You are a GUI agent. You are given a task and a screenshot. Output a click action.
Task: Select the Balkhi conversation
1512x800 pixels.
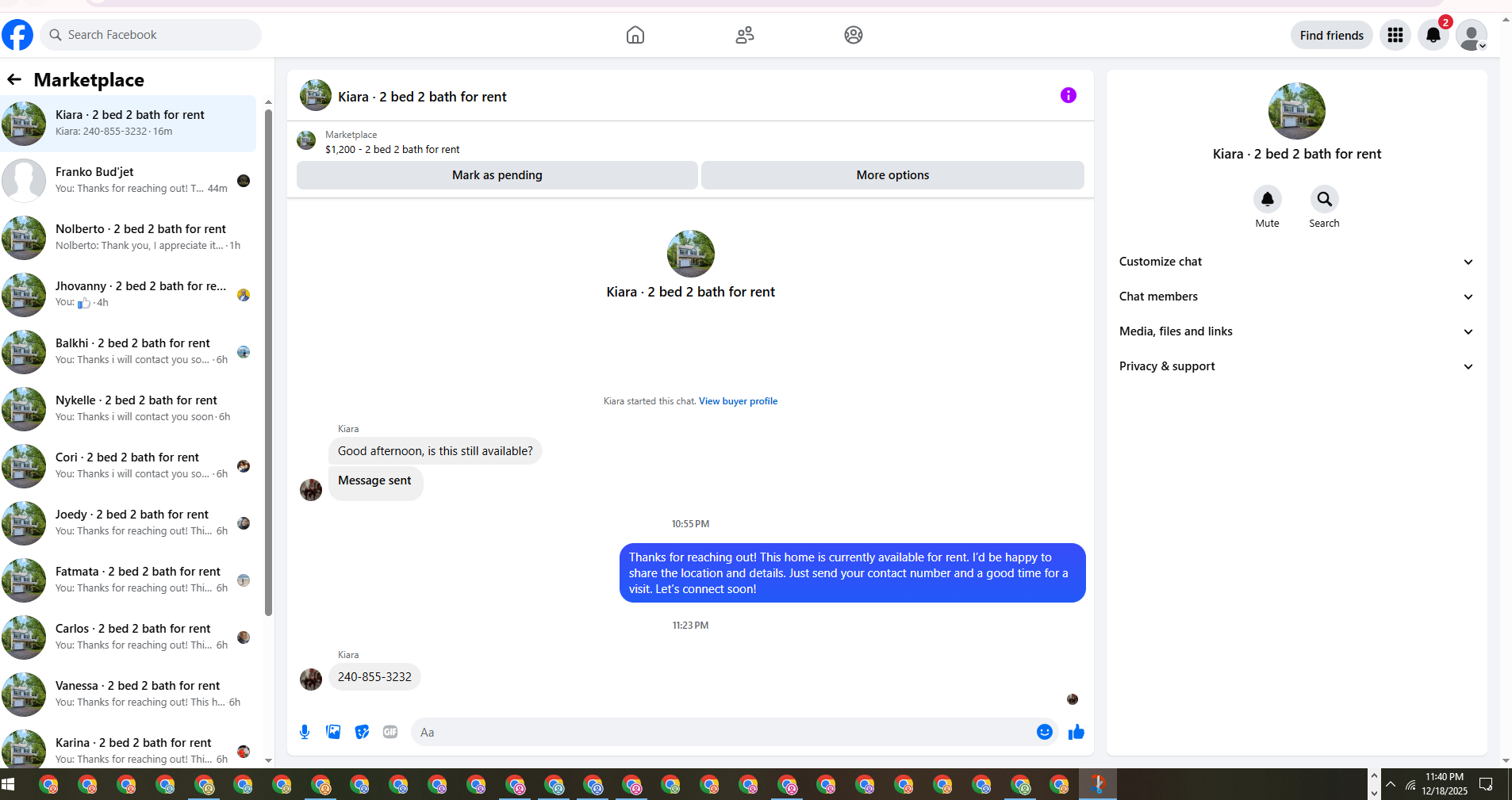point(129,351)
